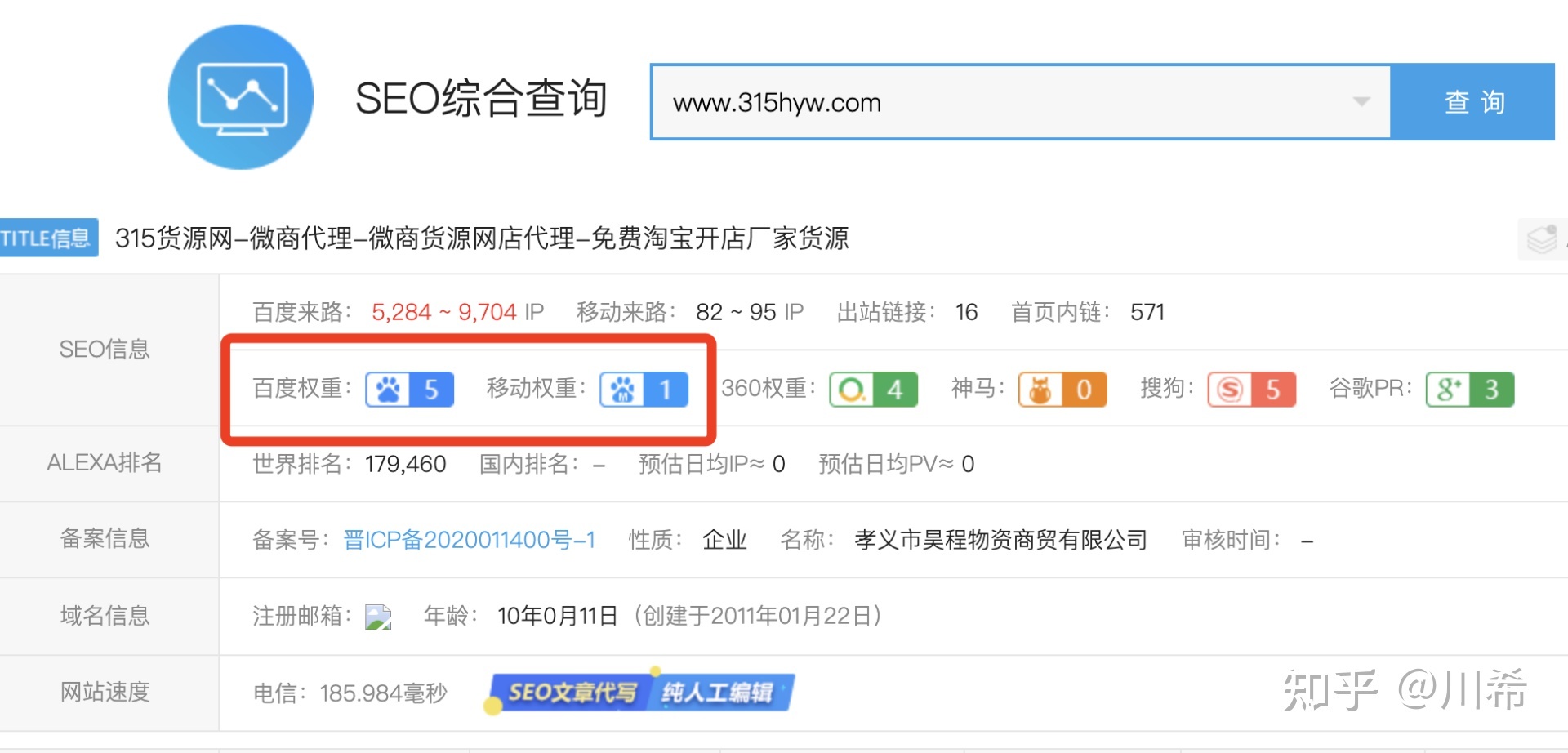Click the mobile weight Baidu icon showing 1
1568x753 pixels.
click(x=644, y=390)
